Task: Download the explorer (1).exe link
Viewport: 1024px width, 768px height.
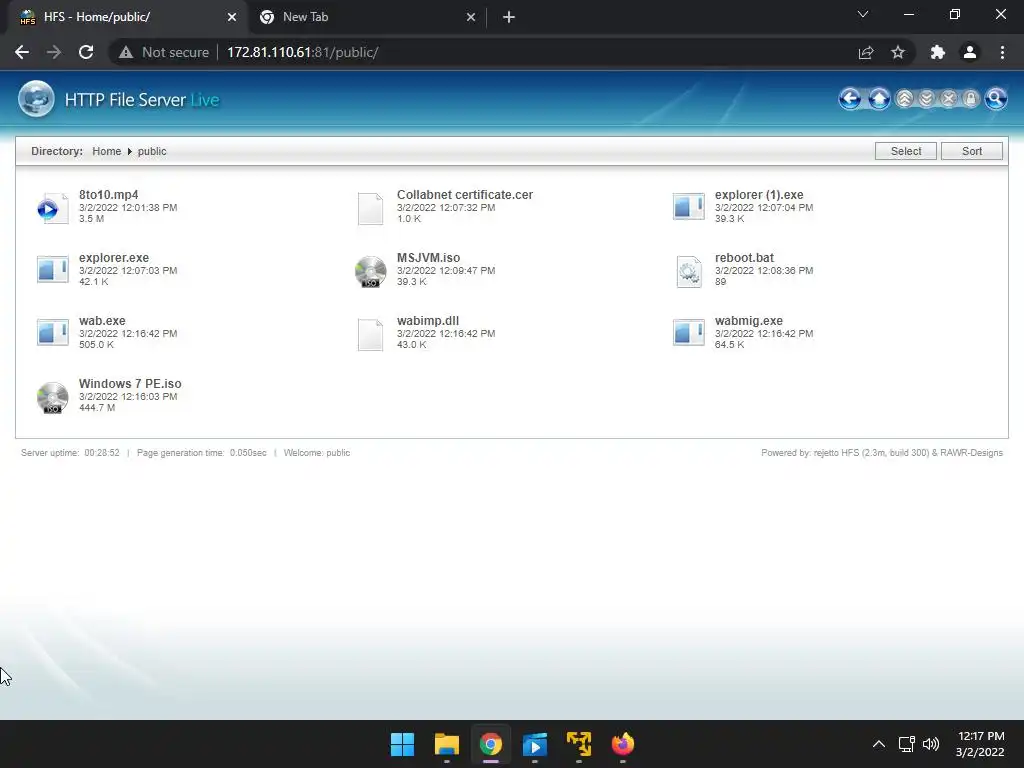Action: pos(759,195)
